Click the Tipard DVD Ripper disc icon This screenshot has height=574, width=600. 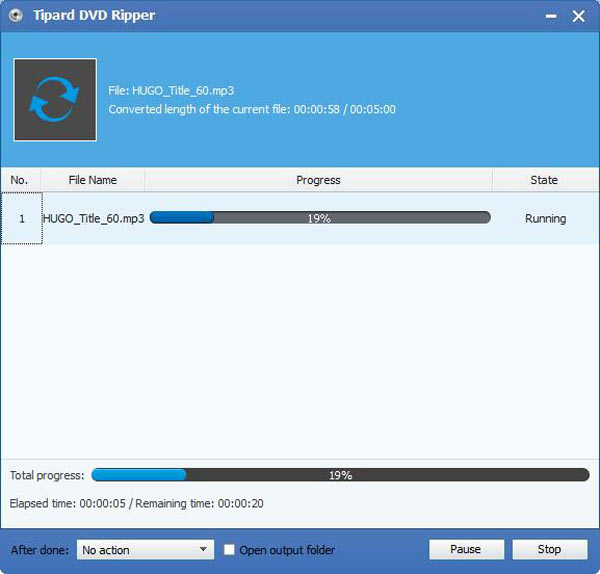(16, 16)
